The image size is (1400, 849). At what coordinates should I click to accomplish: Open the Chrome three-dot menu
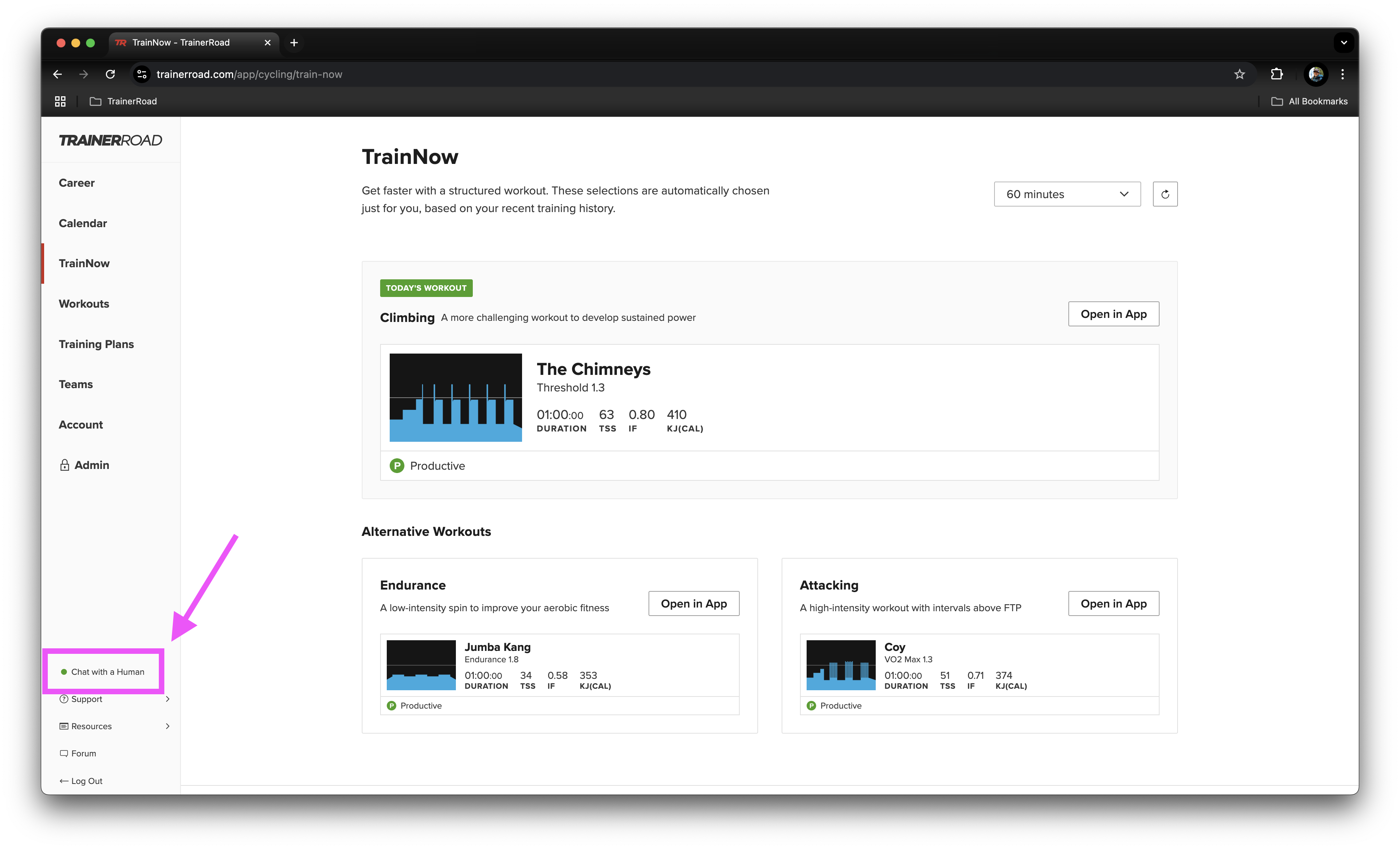pos(1343,74)
